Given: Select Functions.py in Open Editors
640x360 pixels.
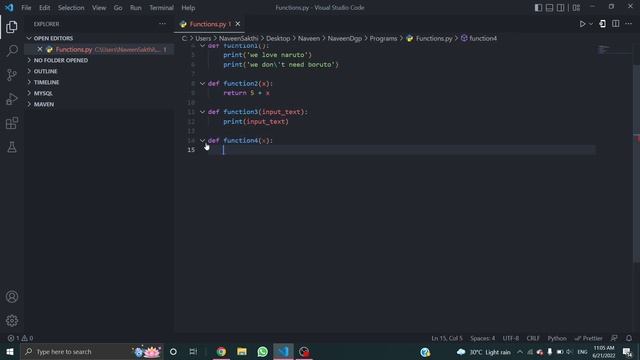Looking at the screenshot, I should click(99, 49).
